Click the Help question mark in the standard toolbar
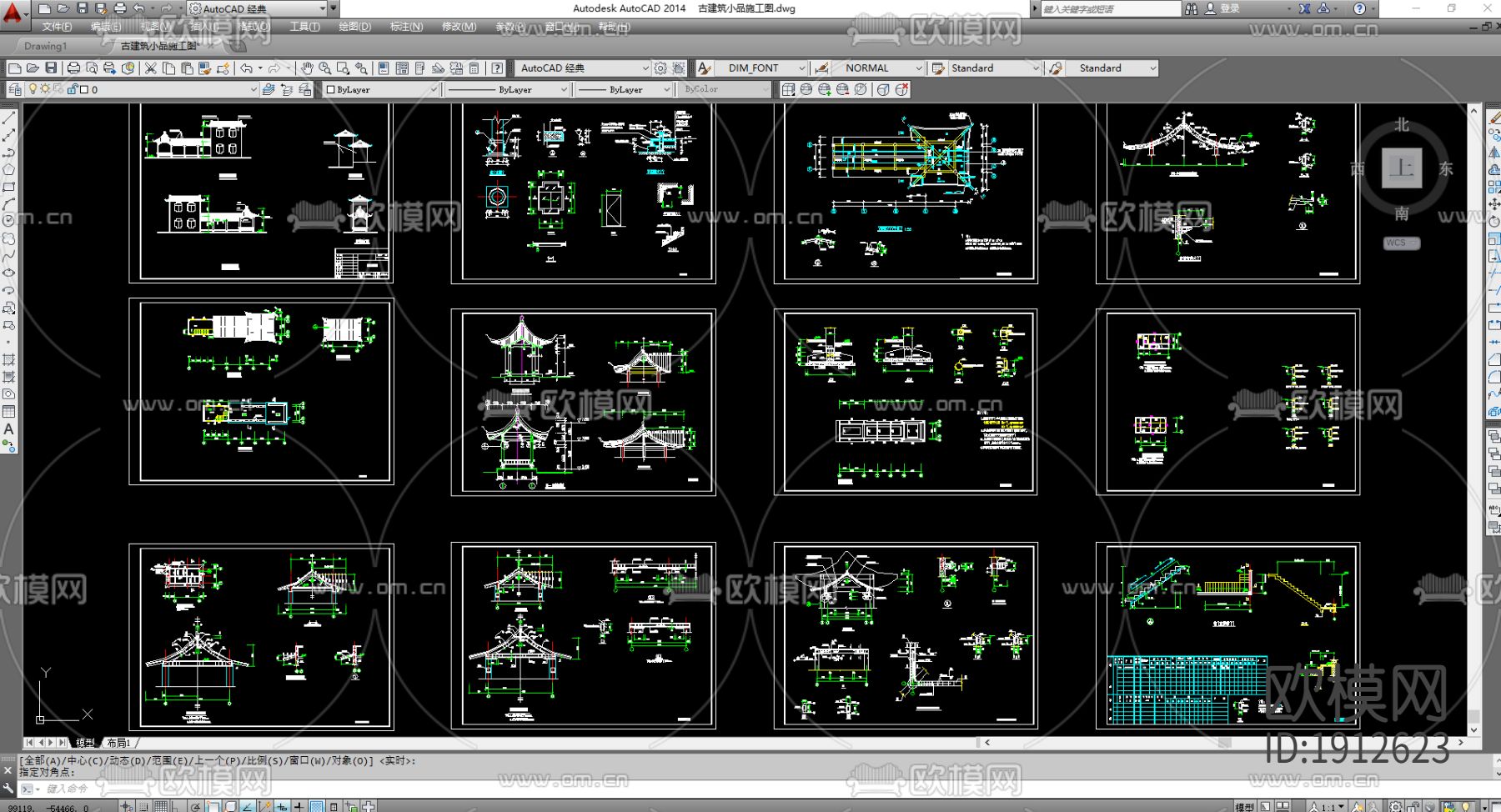Viewport: 1501px width, 812px height. [x=497, y=68]
